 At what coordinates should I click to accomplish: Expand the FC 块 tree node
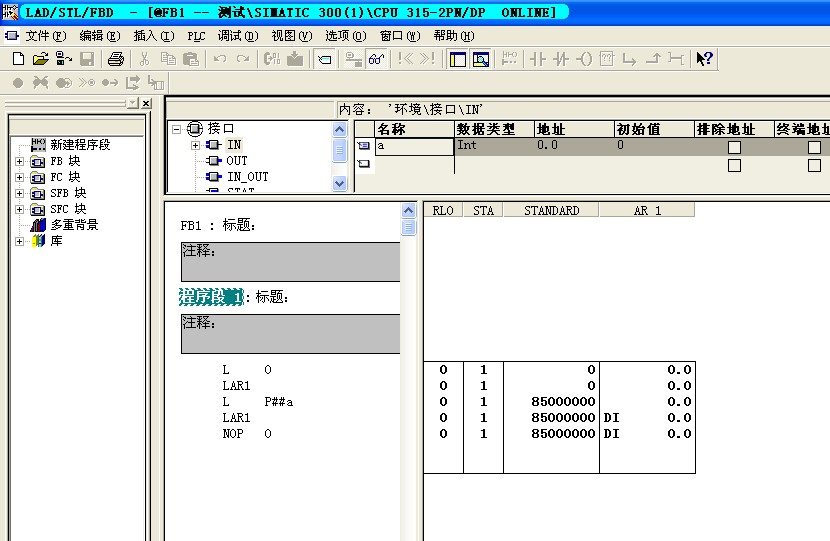coord(20,177)
